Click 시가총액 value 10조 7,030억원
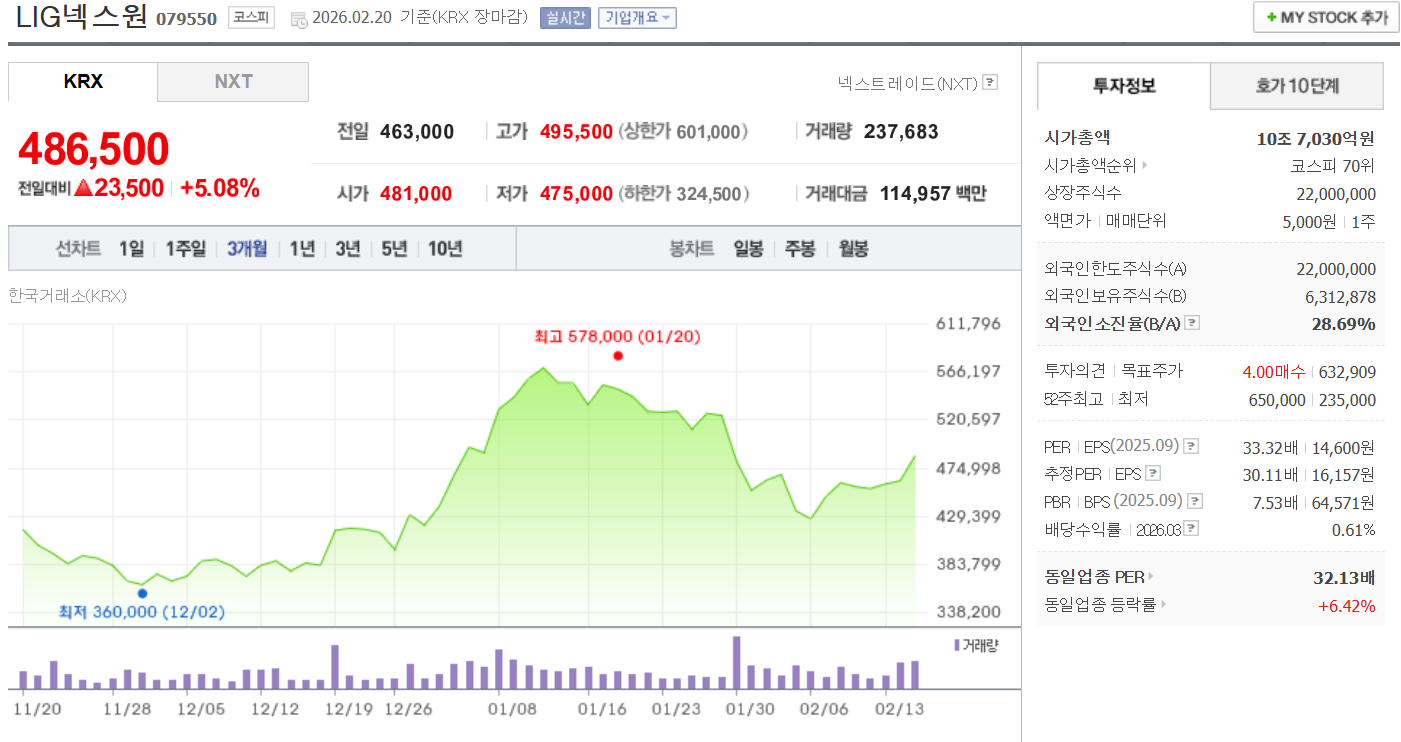This screenshot has width=1401, height=742. (x=1315, y=138)
